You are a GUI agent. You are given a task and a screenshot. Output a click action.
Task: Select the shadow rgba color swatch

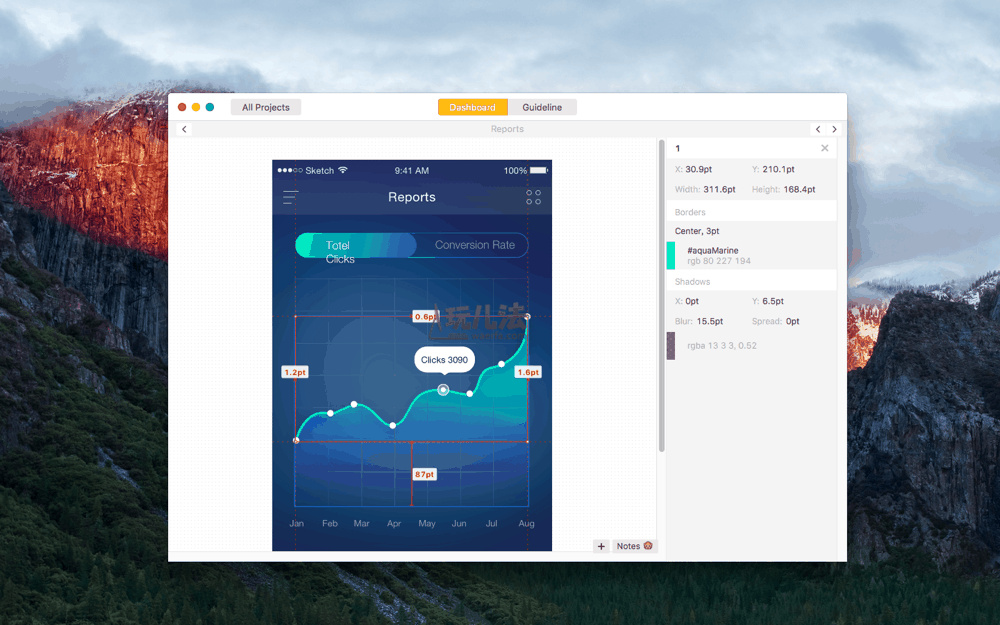[x=671, y=346]
